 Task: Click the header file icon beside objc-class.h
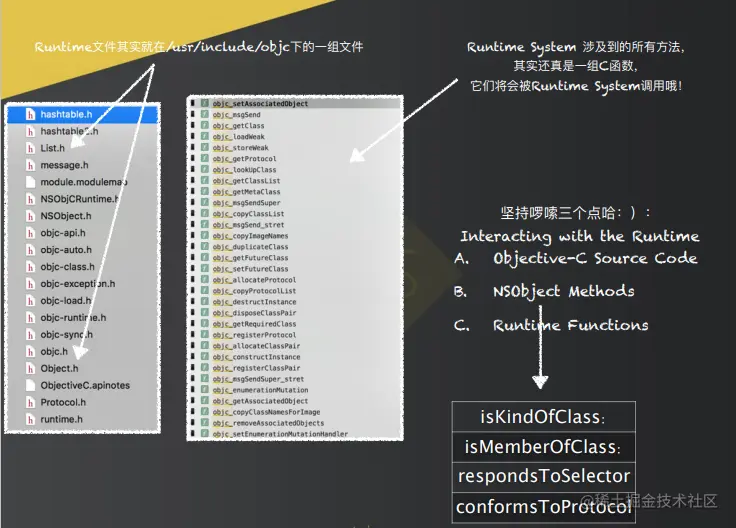point(31,267)
